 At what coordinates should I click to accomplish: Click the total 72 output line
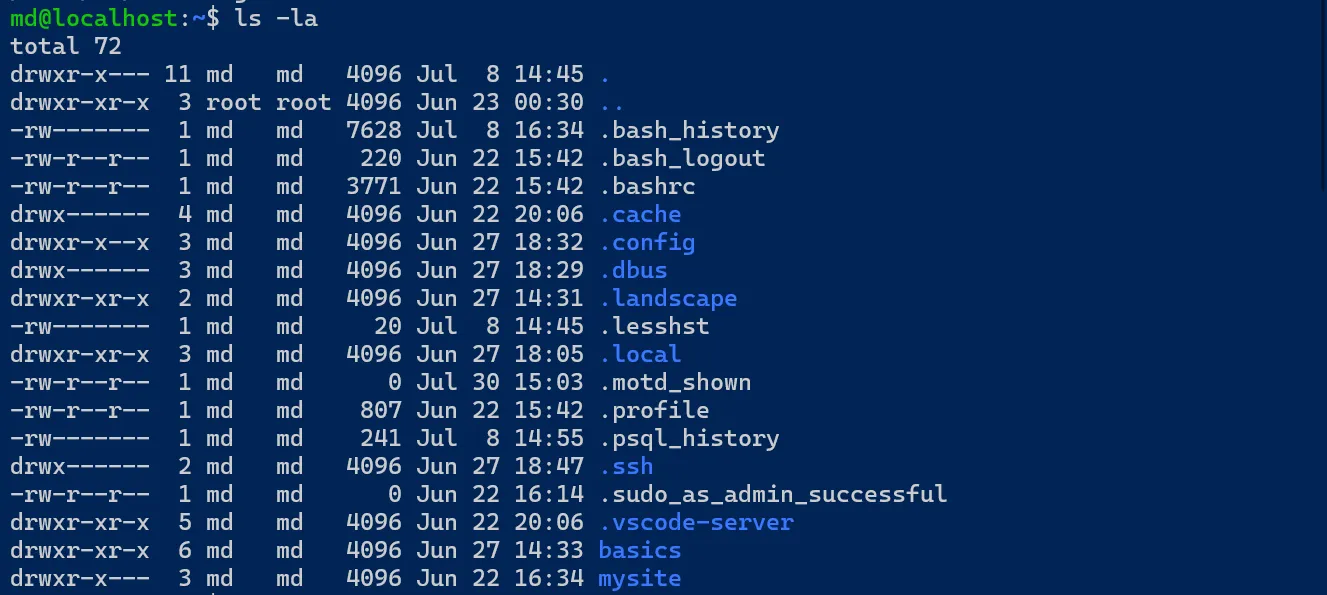65,47
